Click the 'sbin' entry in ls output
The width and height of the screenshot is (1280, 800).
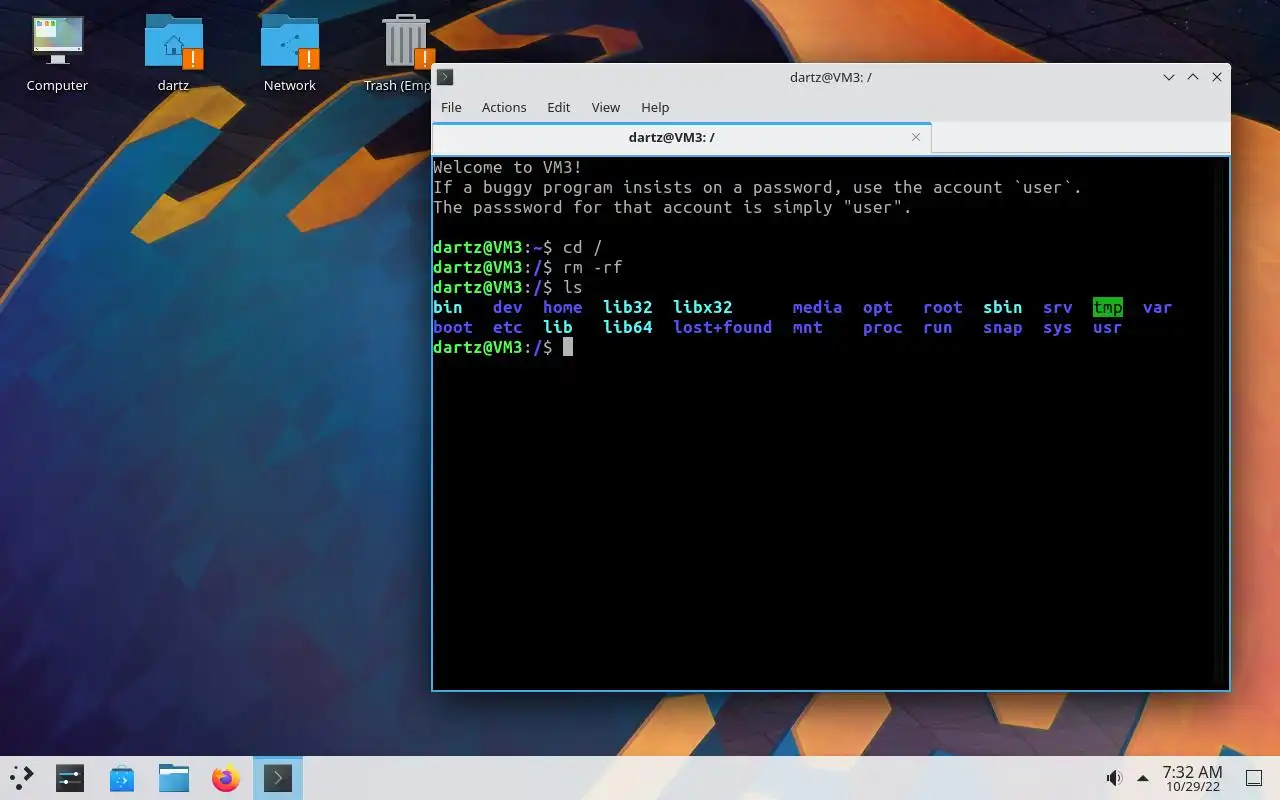pyautogui.click(x=1003, y=308)
